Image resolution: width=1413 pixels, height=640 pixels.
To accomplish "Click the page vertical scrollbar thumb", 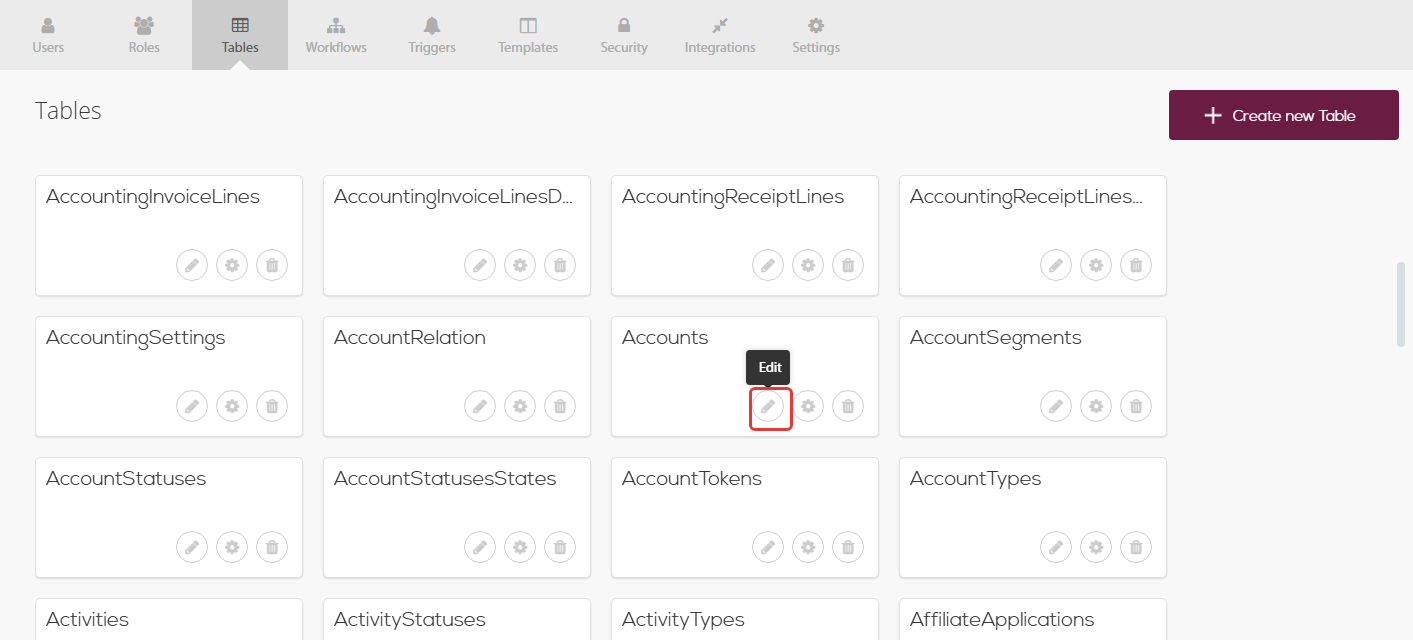I will 1401,304.
